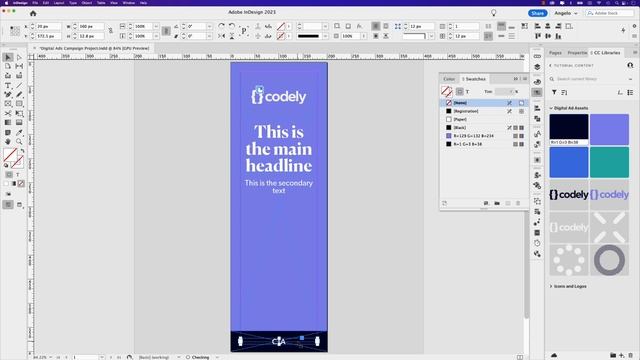Click the align horizontal centers icon

(548, 26)
